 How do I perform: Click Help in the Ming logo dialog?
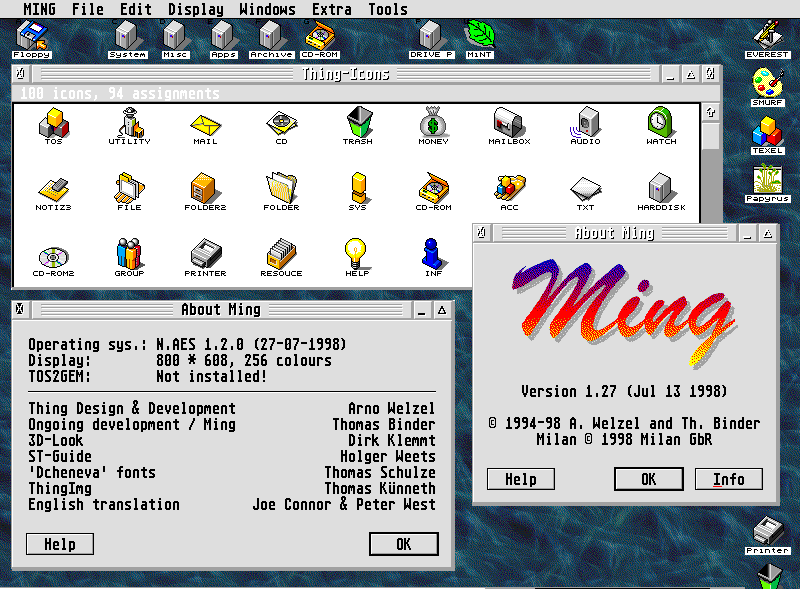(x=521, y=479)
